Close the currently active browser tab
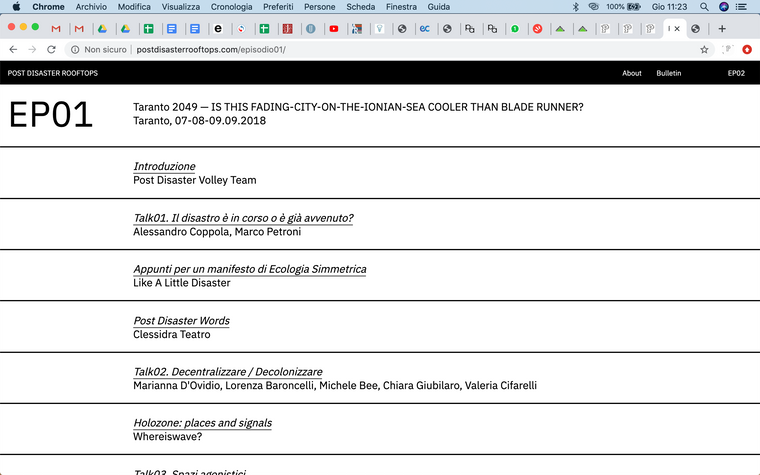The height and width of the screenshot is (475, 760). point(677,29)
